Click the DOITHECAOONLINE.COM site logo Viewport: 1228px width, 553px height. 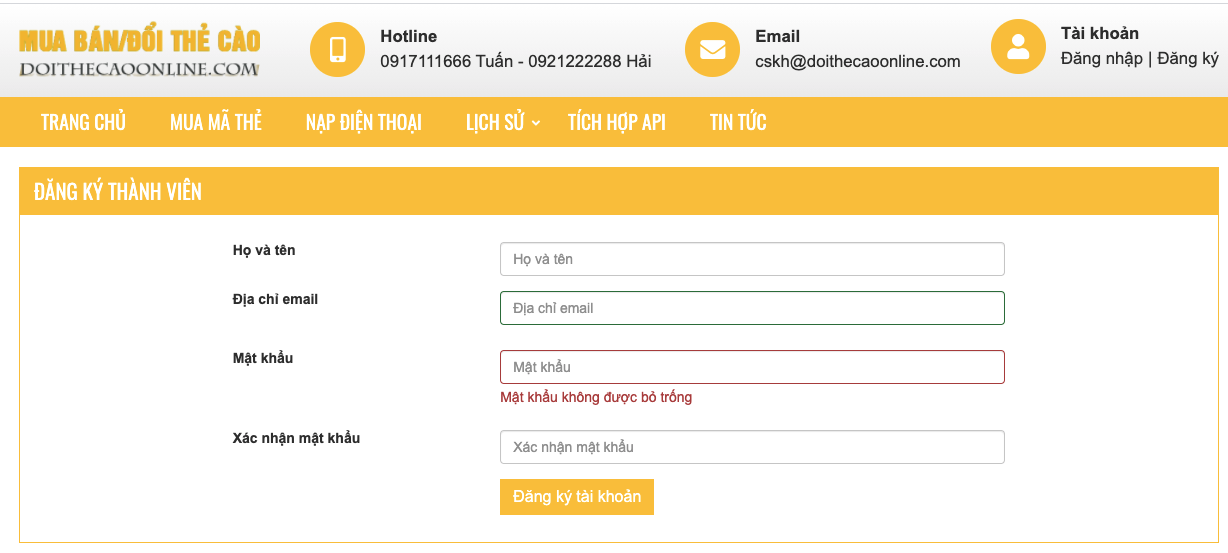pyautogui.click(x=140, y=53)
